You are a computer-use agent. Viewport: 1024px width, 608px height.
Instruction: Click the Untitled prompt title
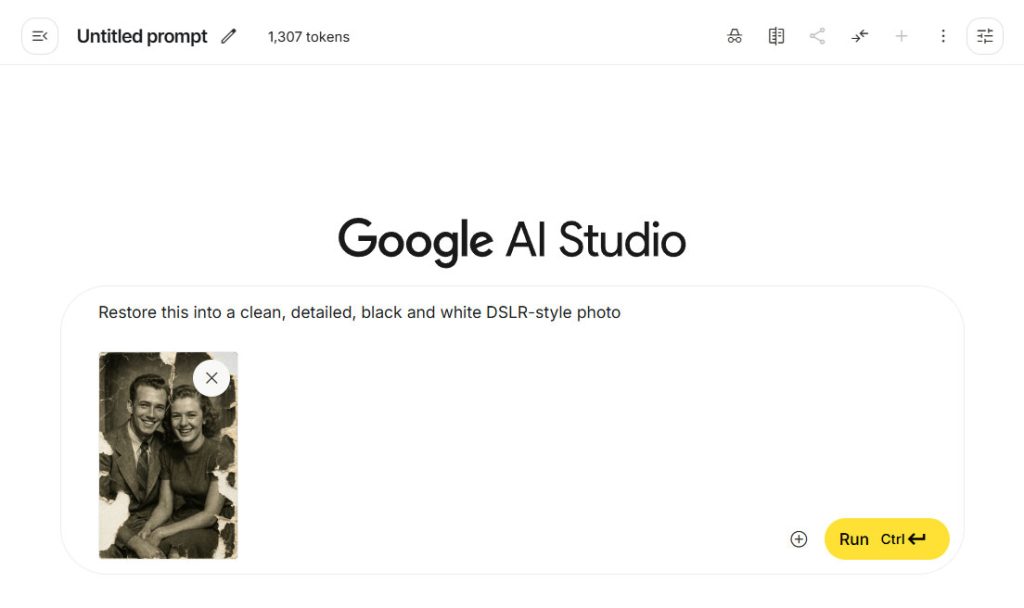tap(142, 37)
